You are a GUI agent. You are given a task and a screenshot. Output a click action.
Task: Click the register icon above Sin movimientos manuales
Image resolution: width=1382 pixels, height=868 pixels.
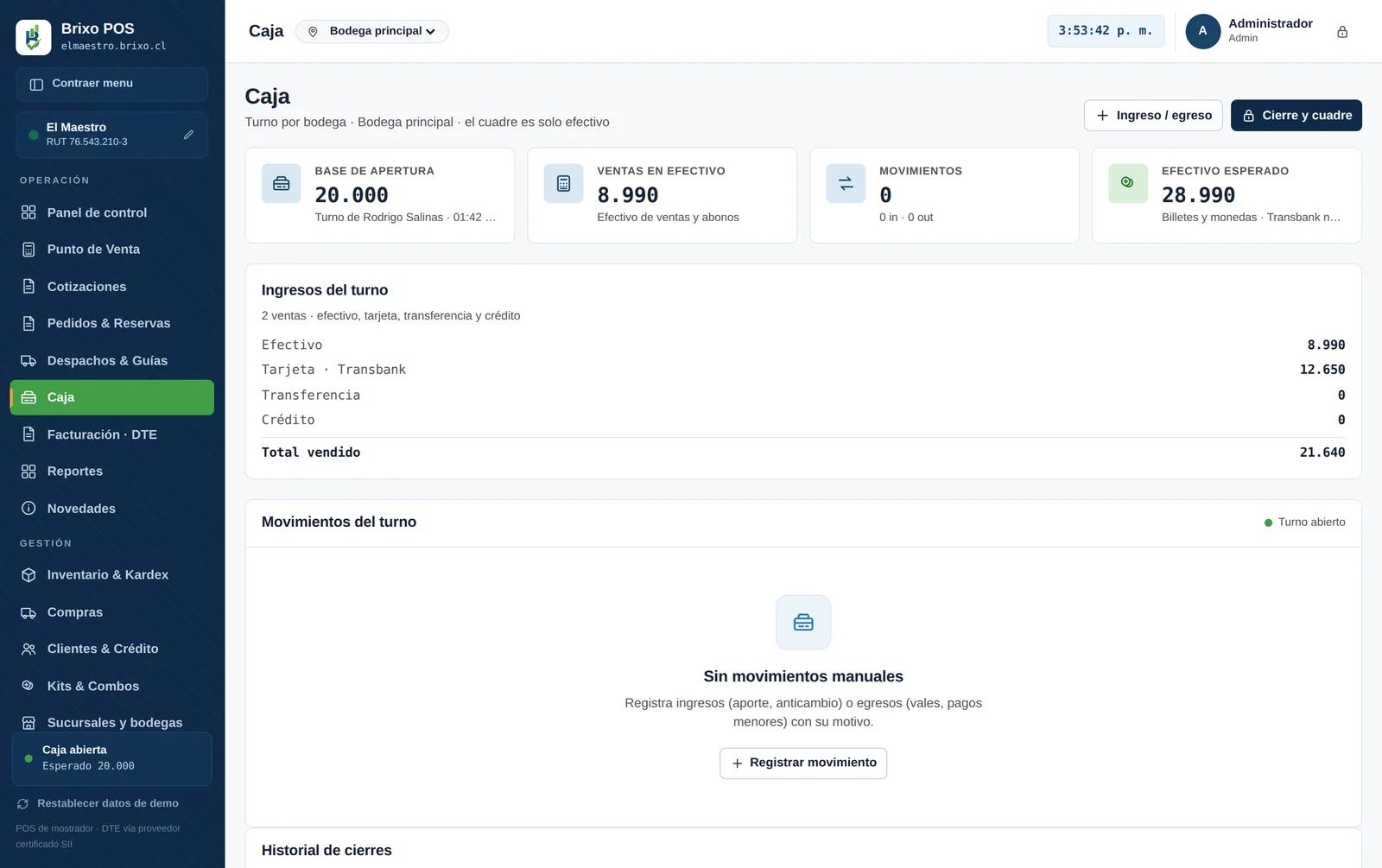click(803, 623)
